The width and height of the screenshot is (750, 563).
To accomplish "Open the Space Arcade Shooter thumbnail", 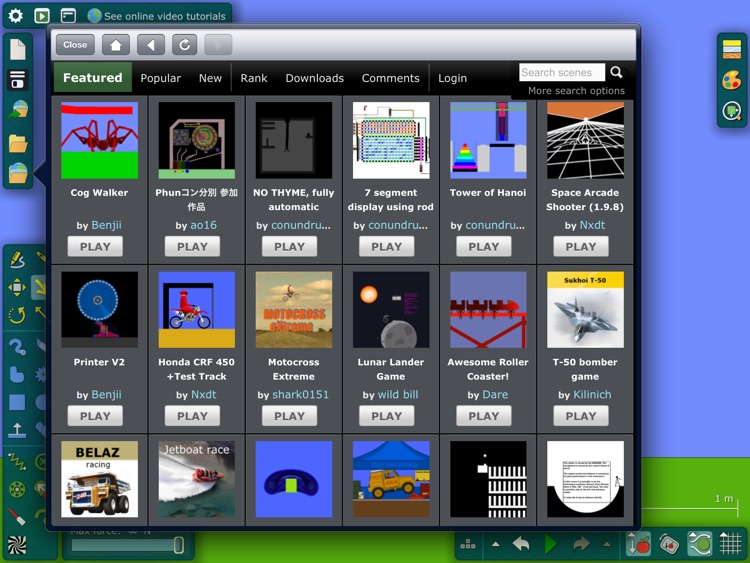I will 585,141.
